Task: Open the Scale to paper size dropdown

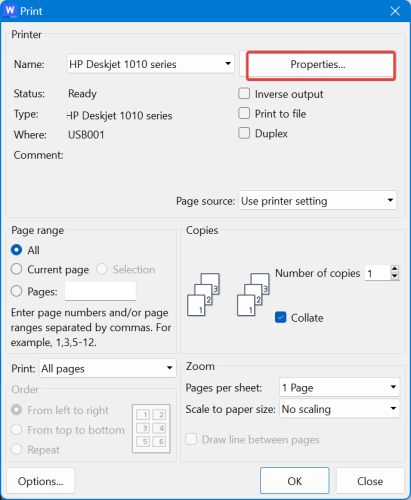Action: [x=339, y=408]
